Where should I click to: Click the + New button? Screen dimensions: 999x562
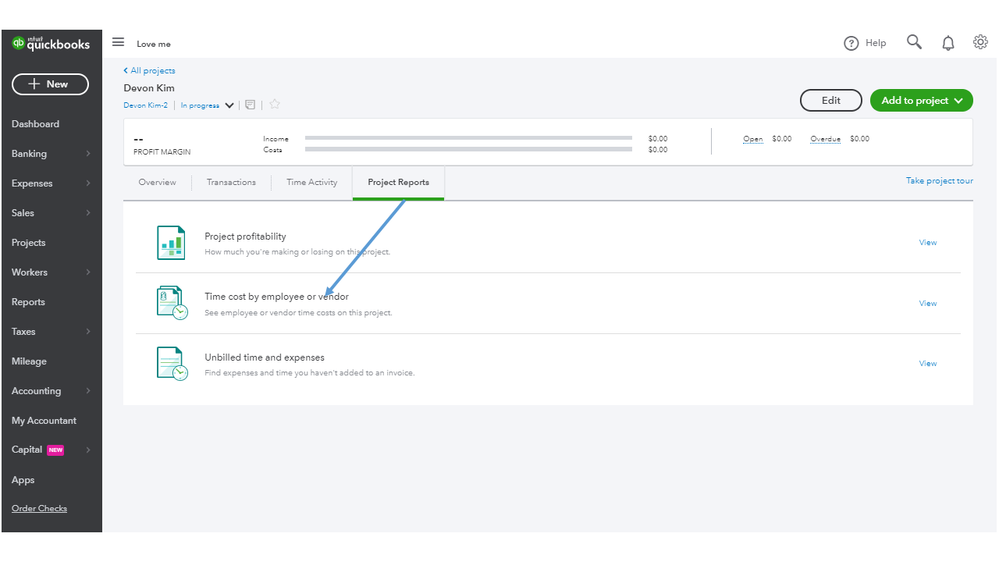pyautogui.click(x=50, y=84)
